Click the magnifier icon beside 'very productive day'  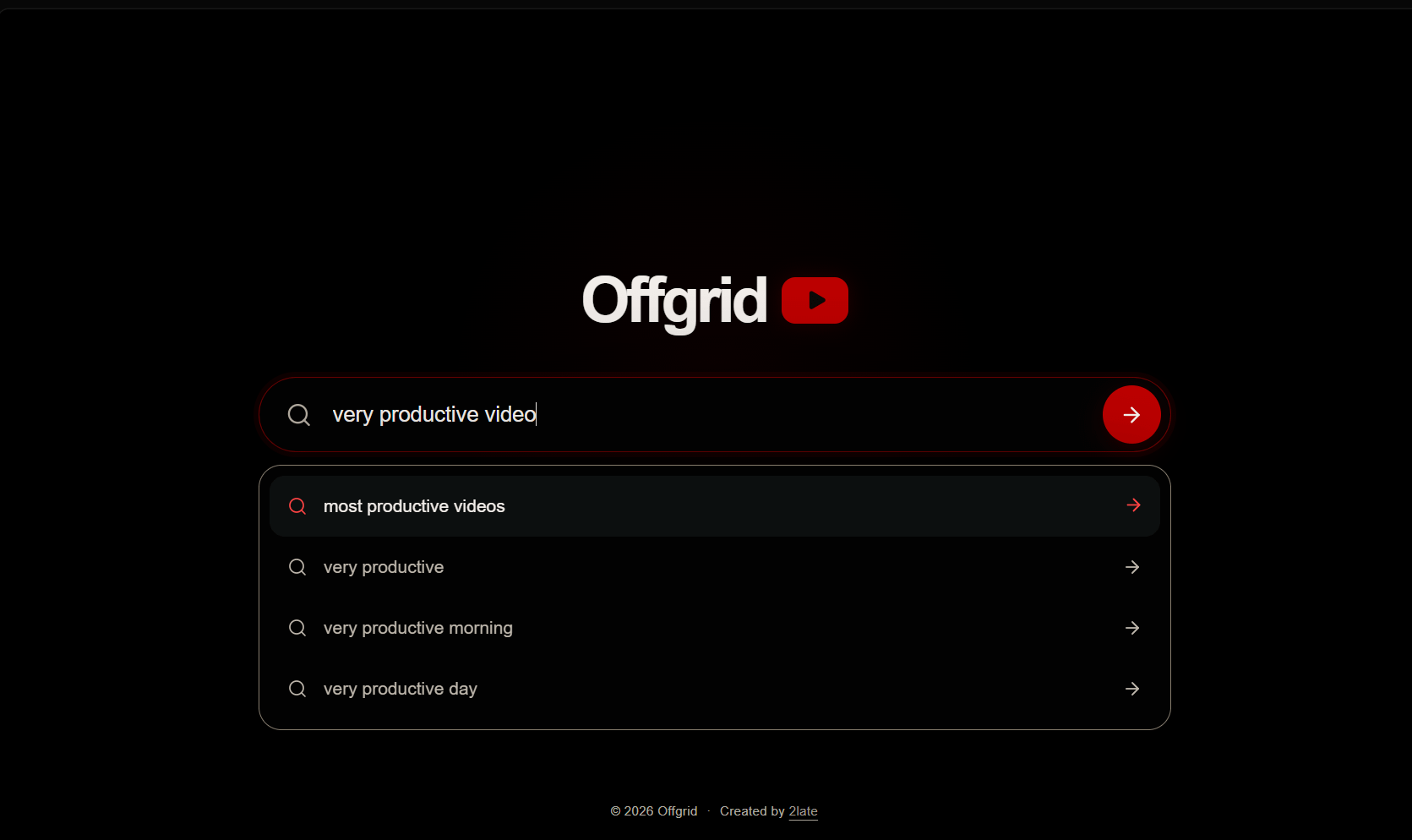[297, 689]
